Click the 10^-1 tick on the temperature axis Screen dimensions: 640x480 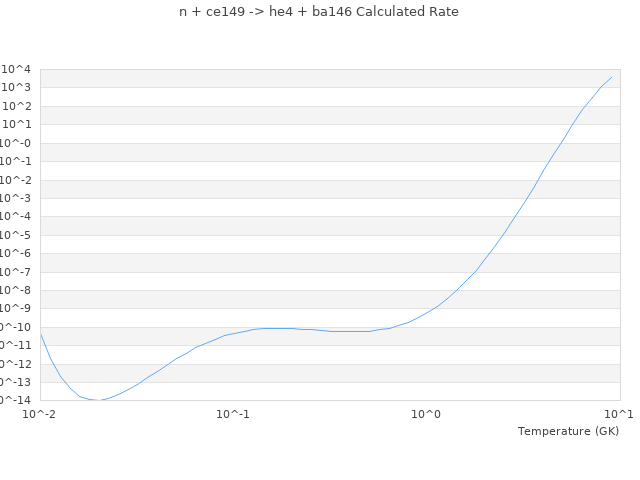pyautogui.click(x=233, y=414)
